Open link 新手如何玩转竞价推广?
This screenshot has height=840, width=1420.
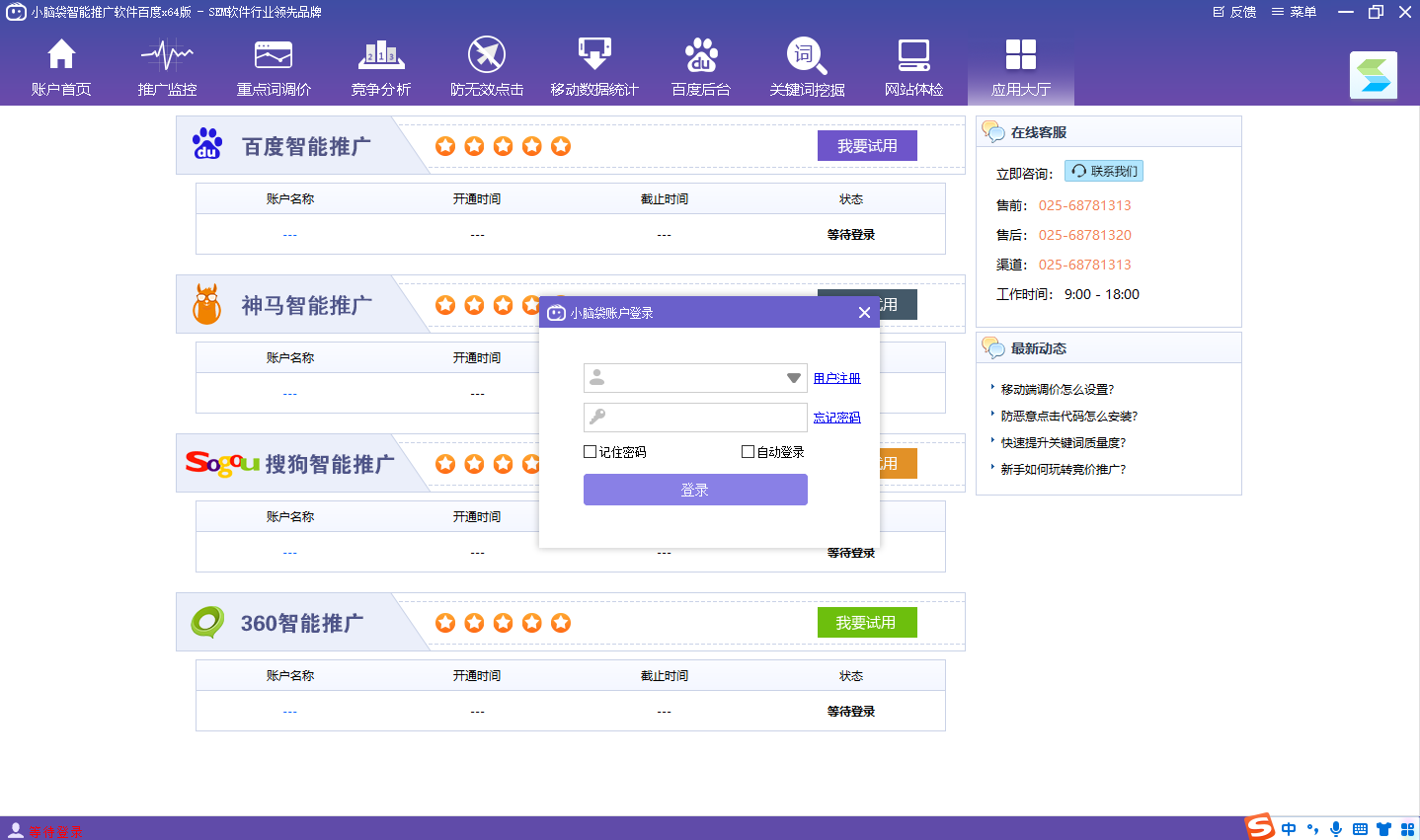click(x=1063, y=470)
